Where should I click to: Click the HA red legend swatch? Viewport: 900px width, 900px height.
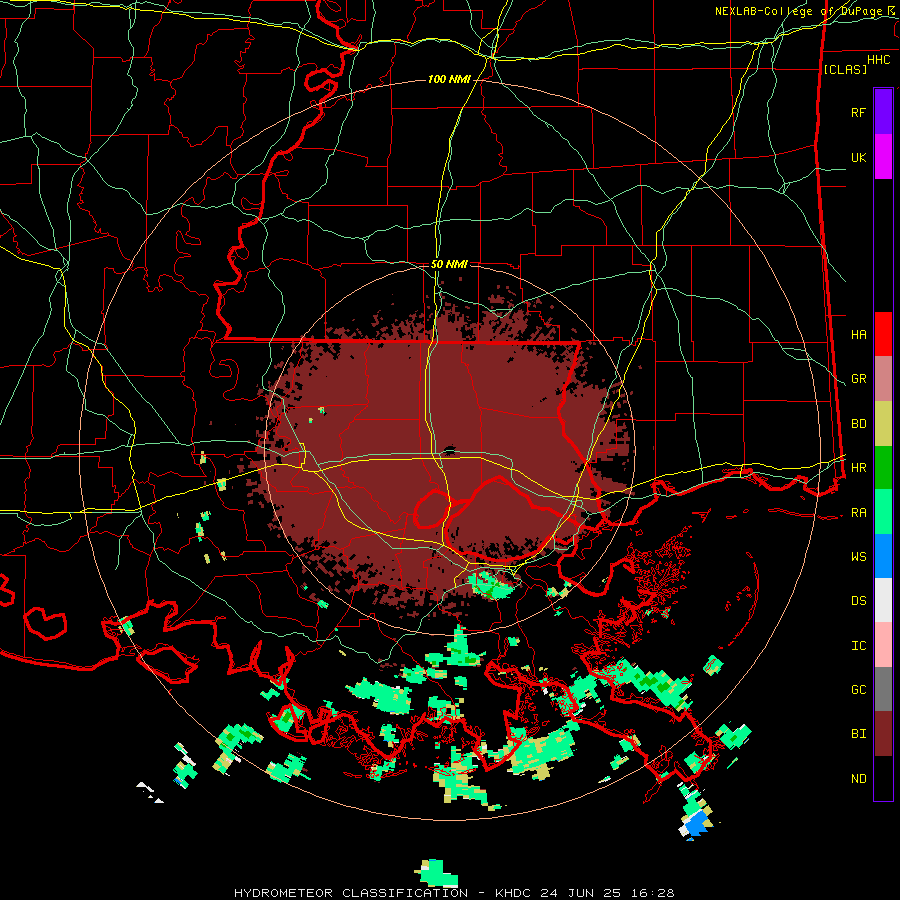click(883, 334)
